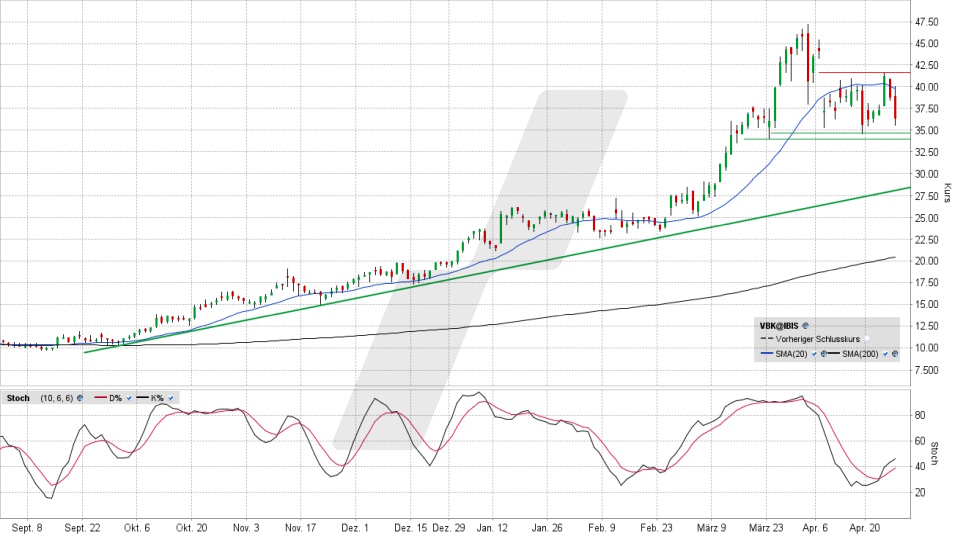Click the SMA(20) legend label
The image size is (960, 540).
click(x=791, y=354)
